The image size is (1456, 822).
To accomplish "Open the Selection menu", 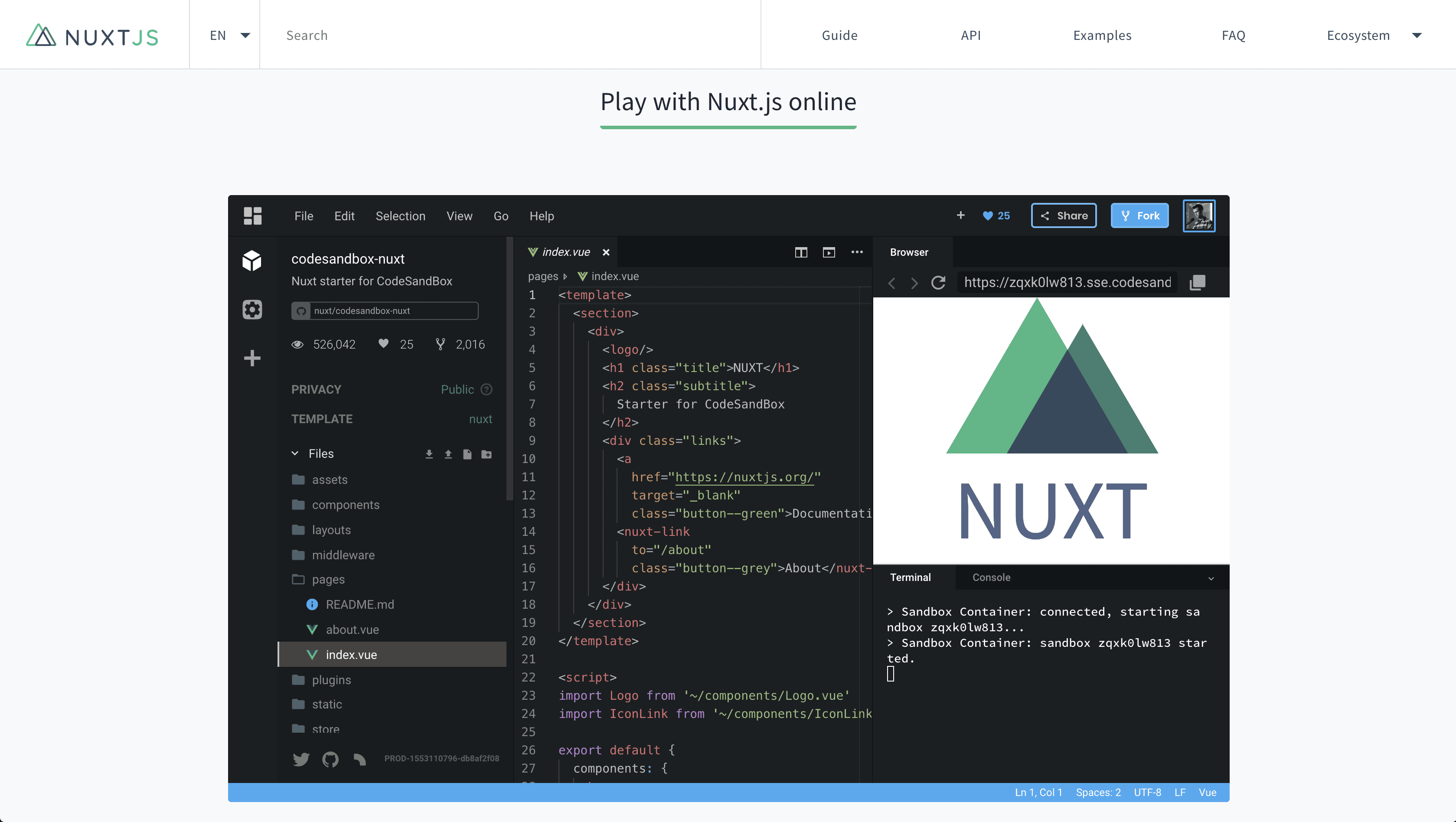I will 400,216.
